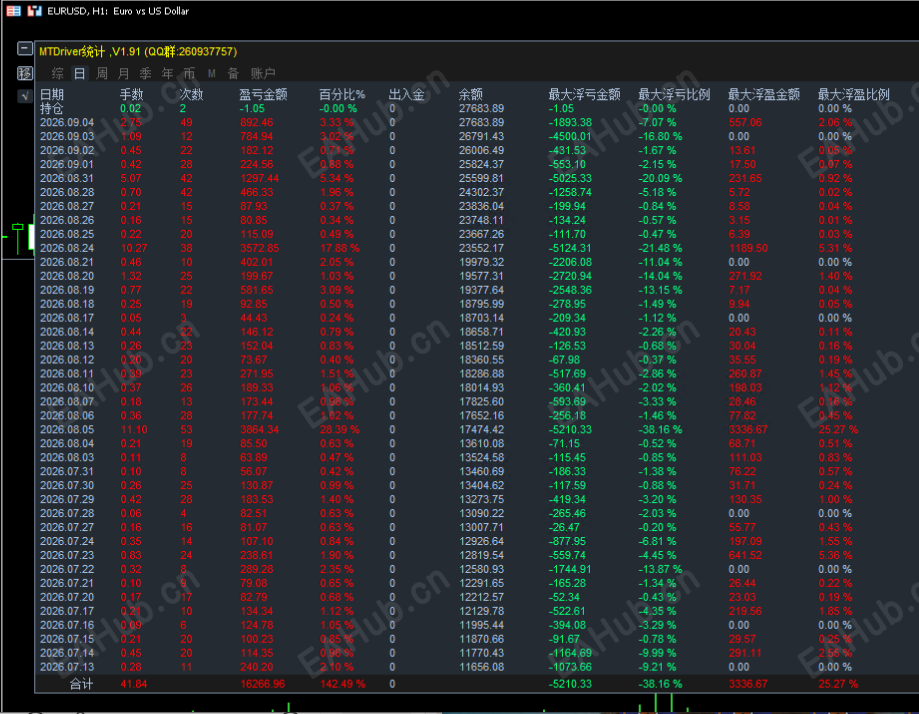
Task: Click the M tab
Action: pos(212,73)
